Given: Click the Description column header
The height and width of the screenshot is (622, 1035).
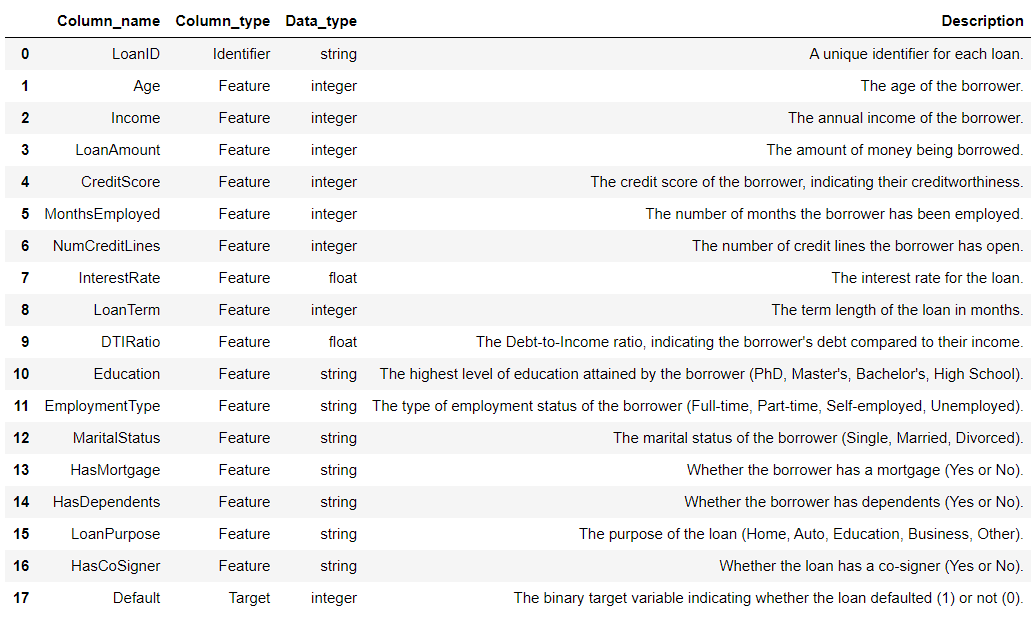Looking at the screenshot, I should [982, 21].
